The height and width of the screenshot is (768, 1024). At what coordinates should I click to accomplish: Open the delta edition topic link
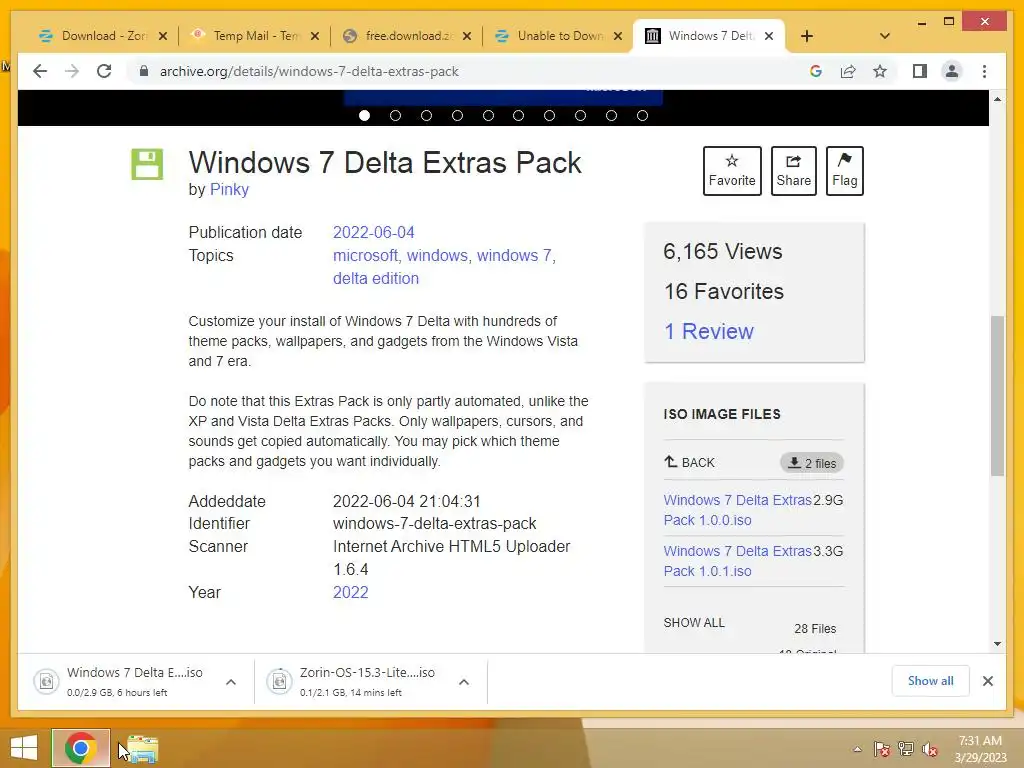[376, 278]
